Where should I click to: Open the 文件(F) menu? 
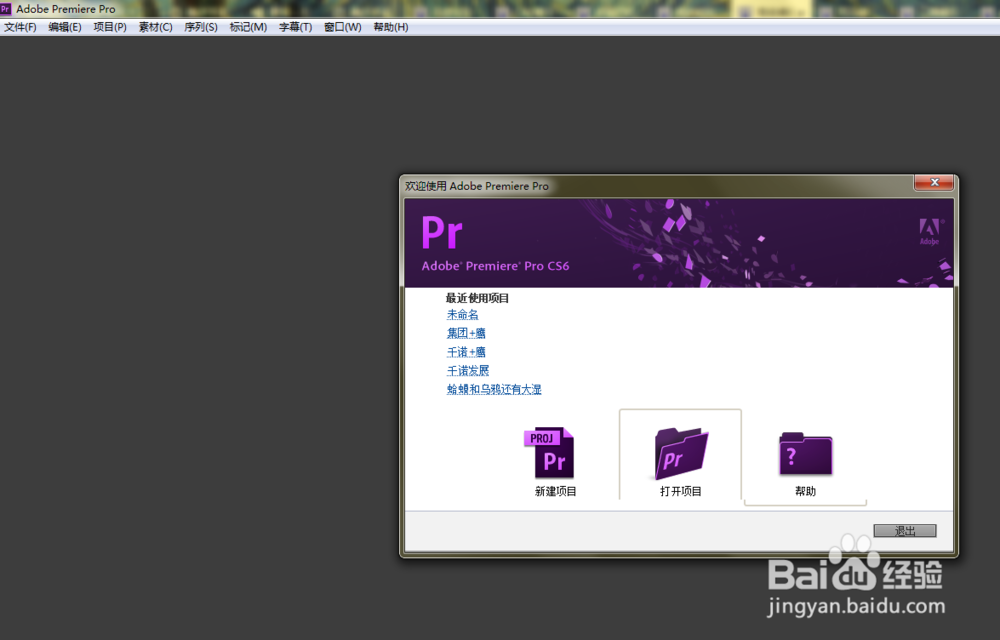pyautogui.click(x=20, y=27)
